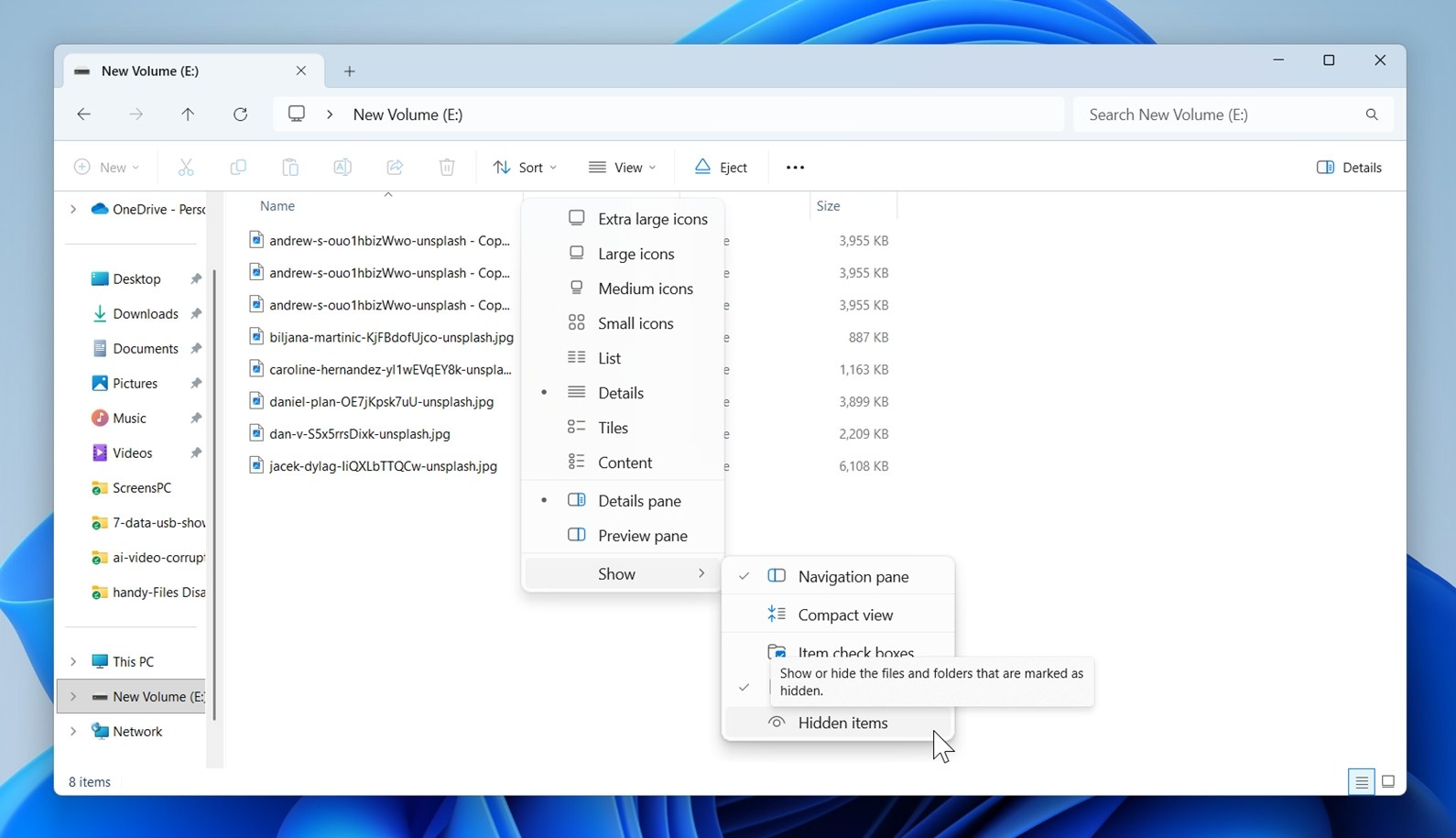Click the search magnifier icon
The image size is (1456, 838).
(x=1371, y=114)
